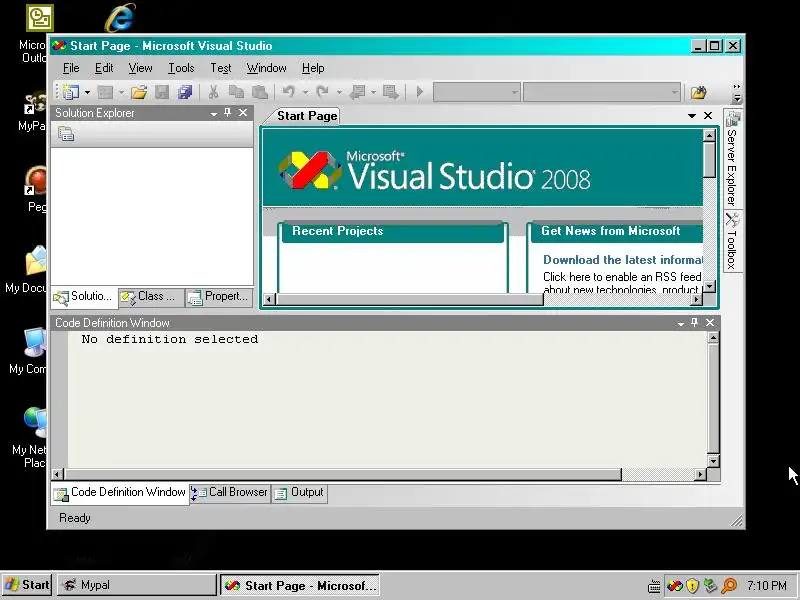This screenshot has height=600, width=800.
Task: Click the Start Debugging play icon
Action: pyautogui.click(x=420, y=92)
